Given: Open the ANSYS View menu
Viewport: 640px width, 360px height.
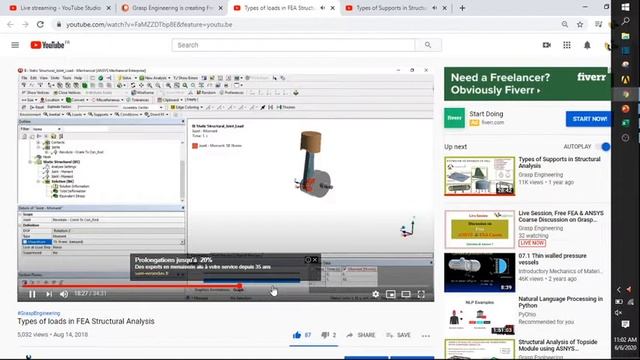Looking at the screenshot, I should pos(44,78).
